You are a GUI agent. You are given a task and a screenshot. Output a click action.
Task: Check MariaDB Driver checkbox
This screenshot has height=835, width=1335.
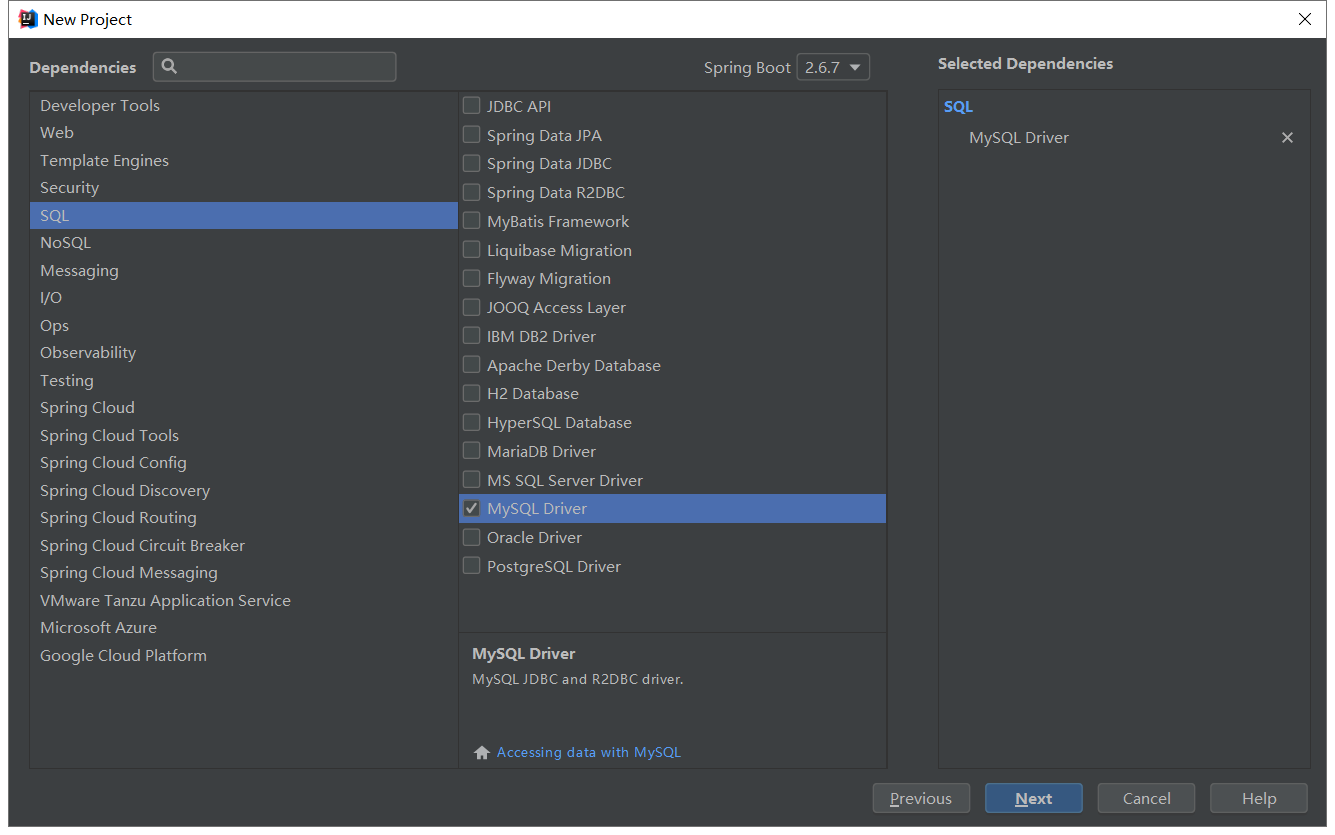tap(471, 450)
